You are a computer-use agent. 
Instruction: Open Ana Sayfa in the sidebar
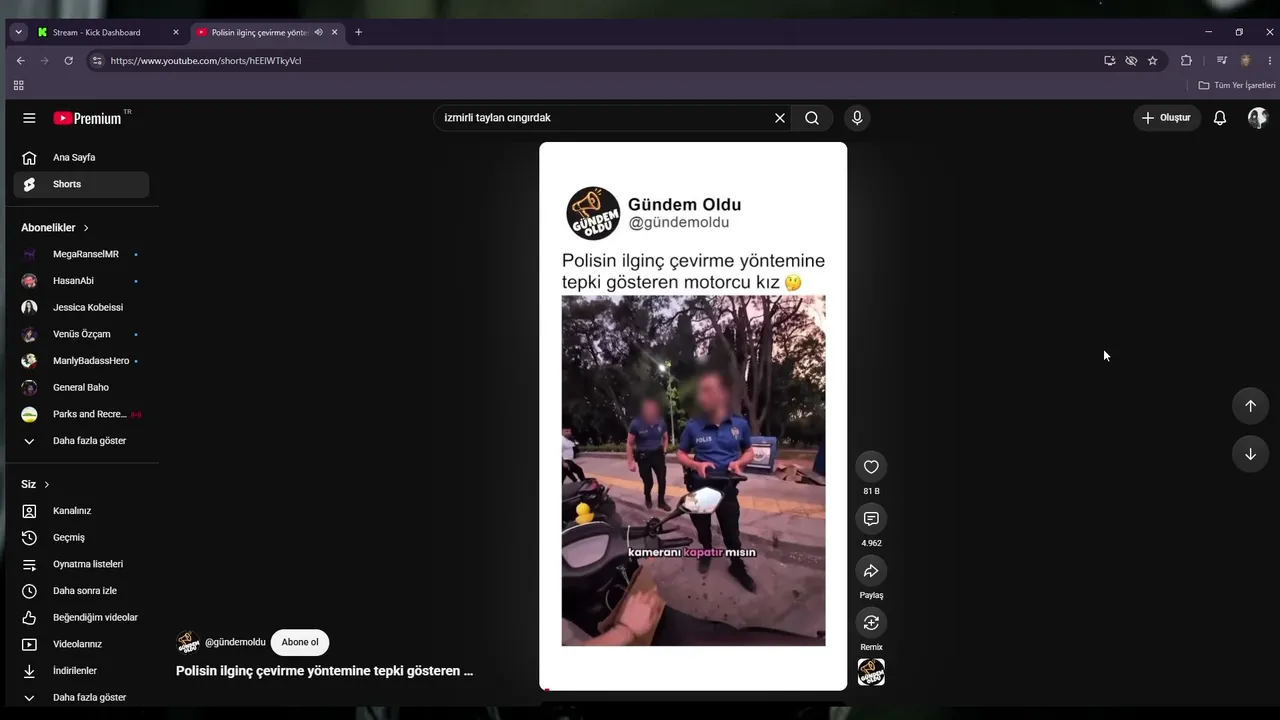pos(81,158)
